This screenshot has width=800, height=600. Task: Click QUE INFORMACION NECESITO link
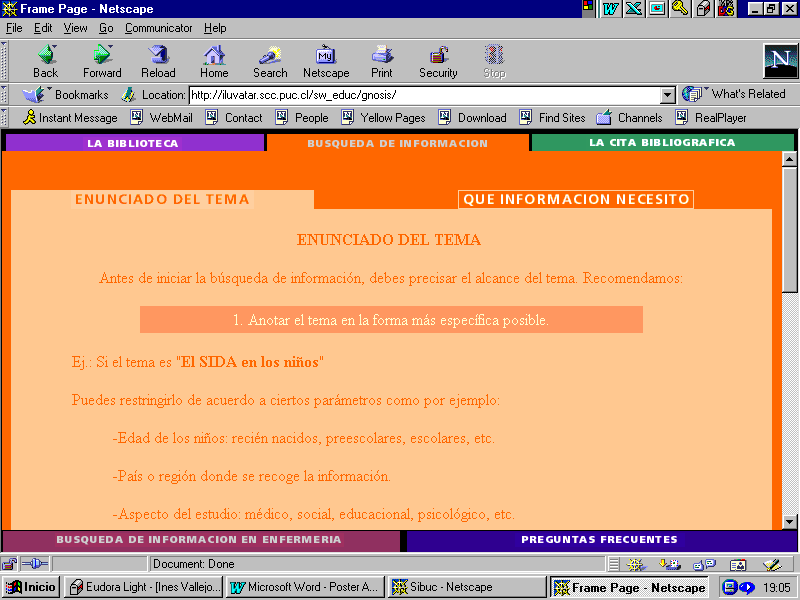[x=576, y=200]
